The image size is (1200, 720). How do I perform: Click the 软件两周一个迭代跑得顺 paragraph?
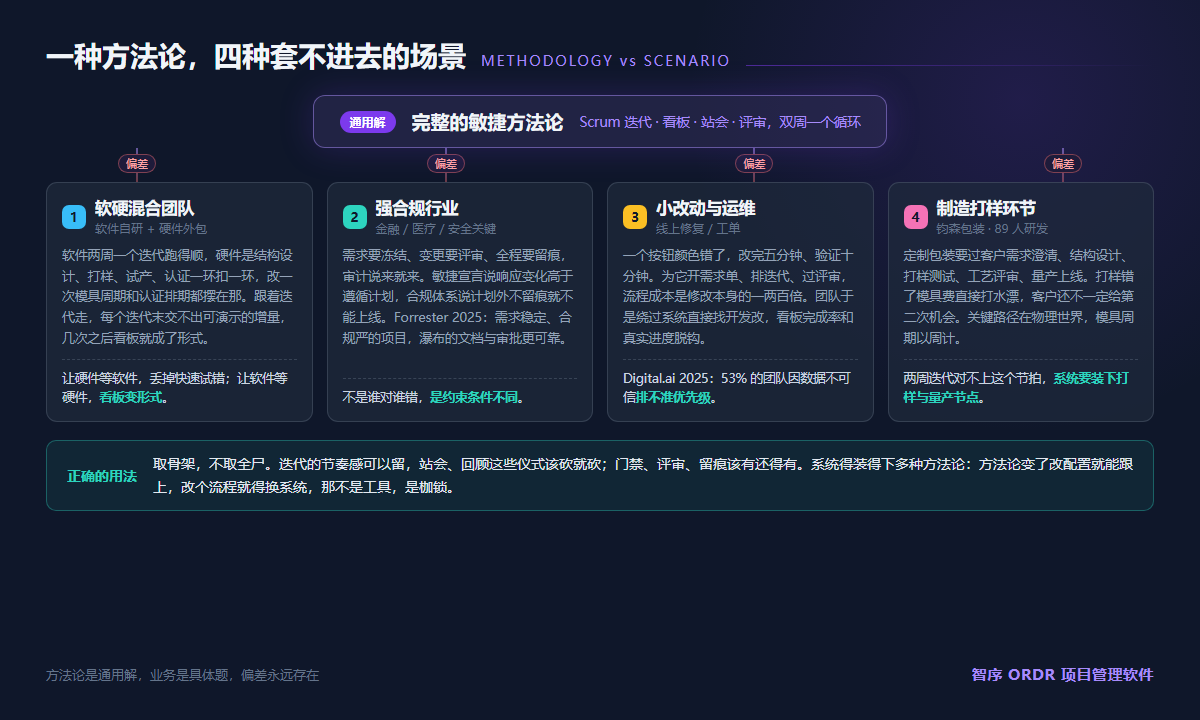178,296
